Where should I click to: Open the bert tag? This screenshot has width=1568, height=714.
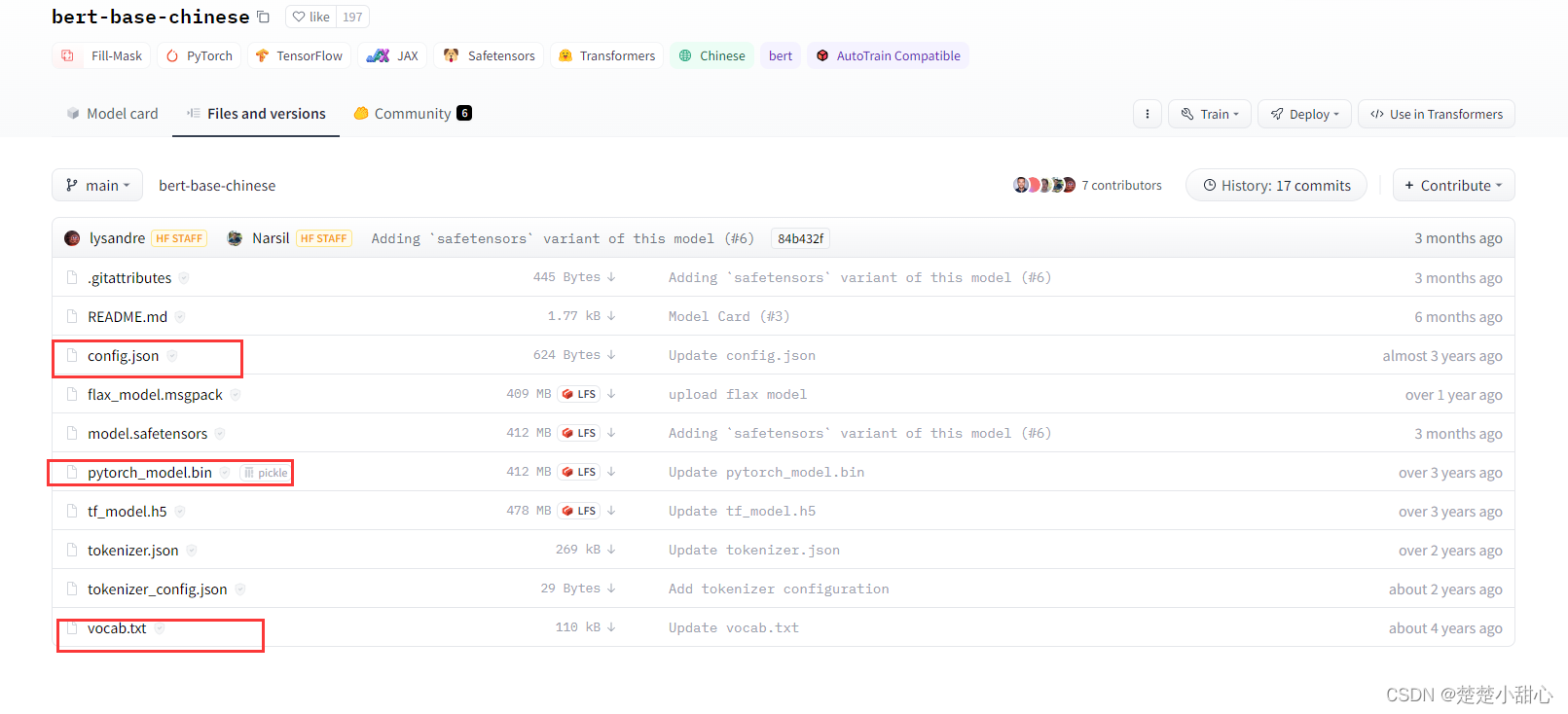(x=781, y=55)
